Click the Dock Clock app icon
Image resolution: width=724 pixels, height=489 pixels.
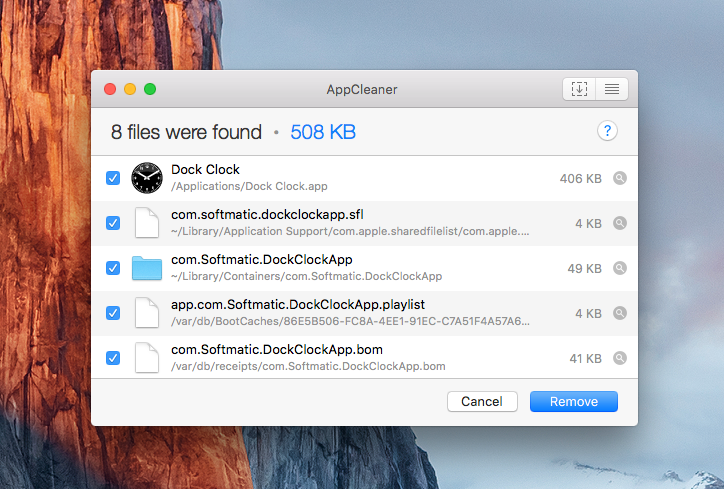[147, 178]
